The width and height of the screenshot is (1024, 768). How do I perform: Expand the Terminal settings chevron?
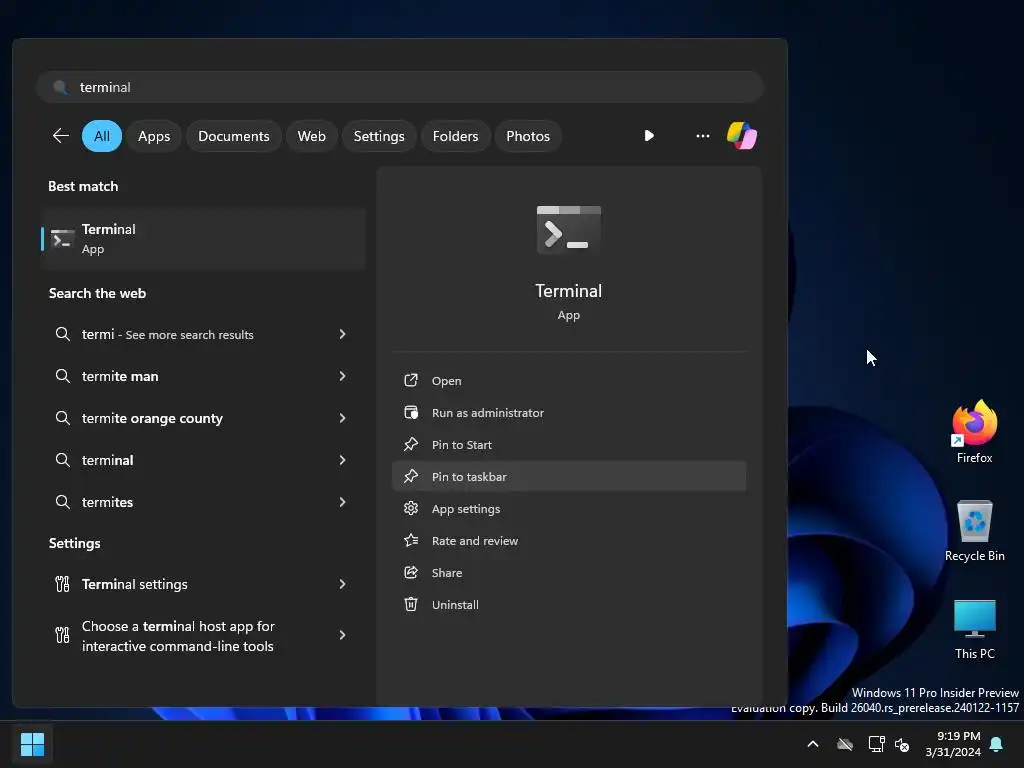pyautogui.click(x=342, y=584)
